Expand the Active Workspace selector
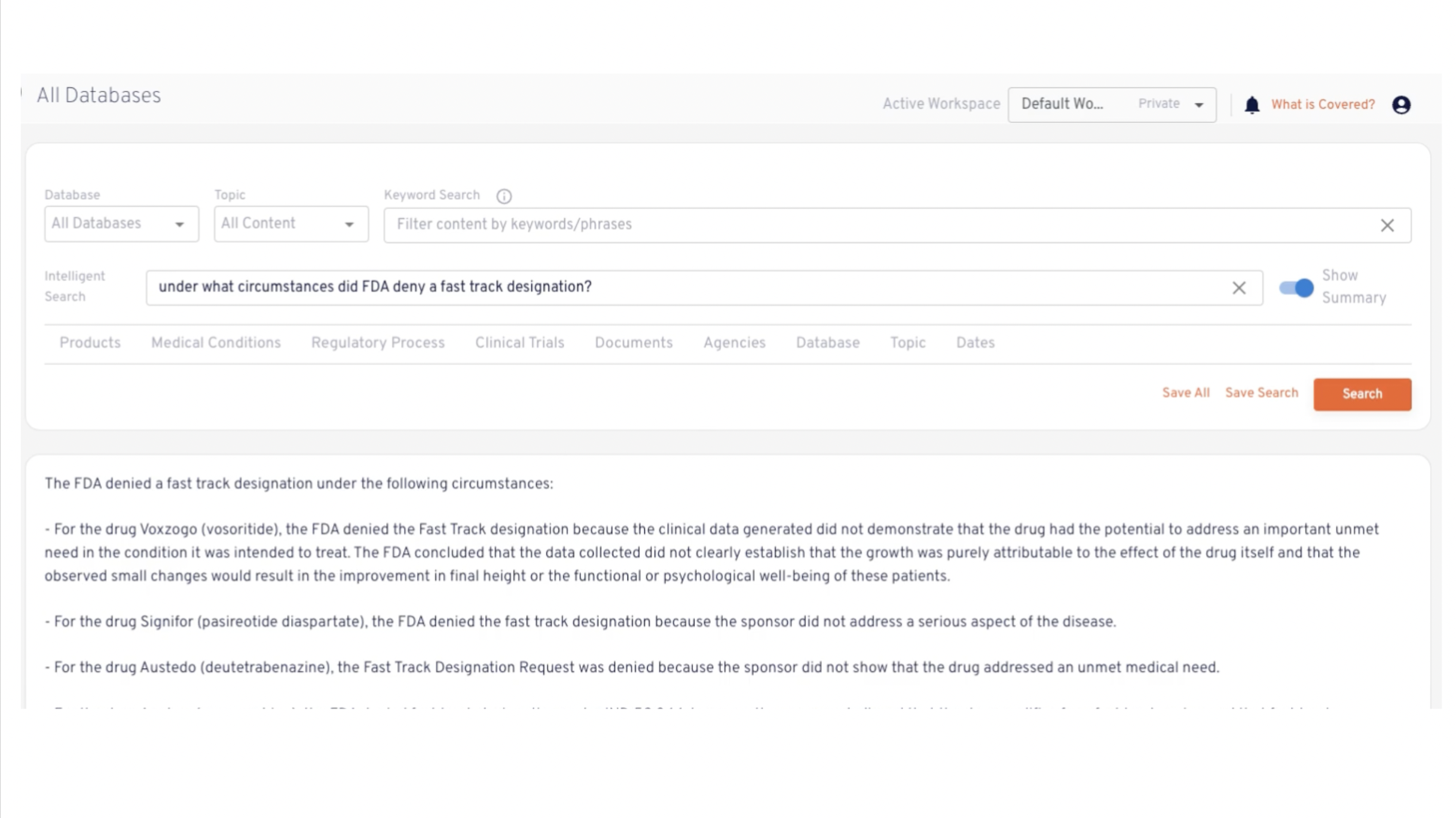1456x818 pixels. click(x=1112, y=105)
